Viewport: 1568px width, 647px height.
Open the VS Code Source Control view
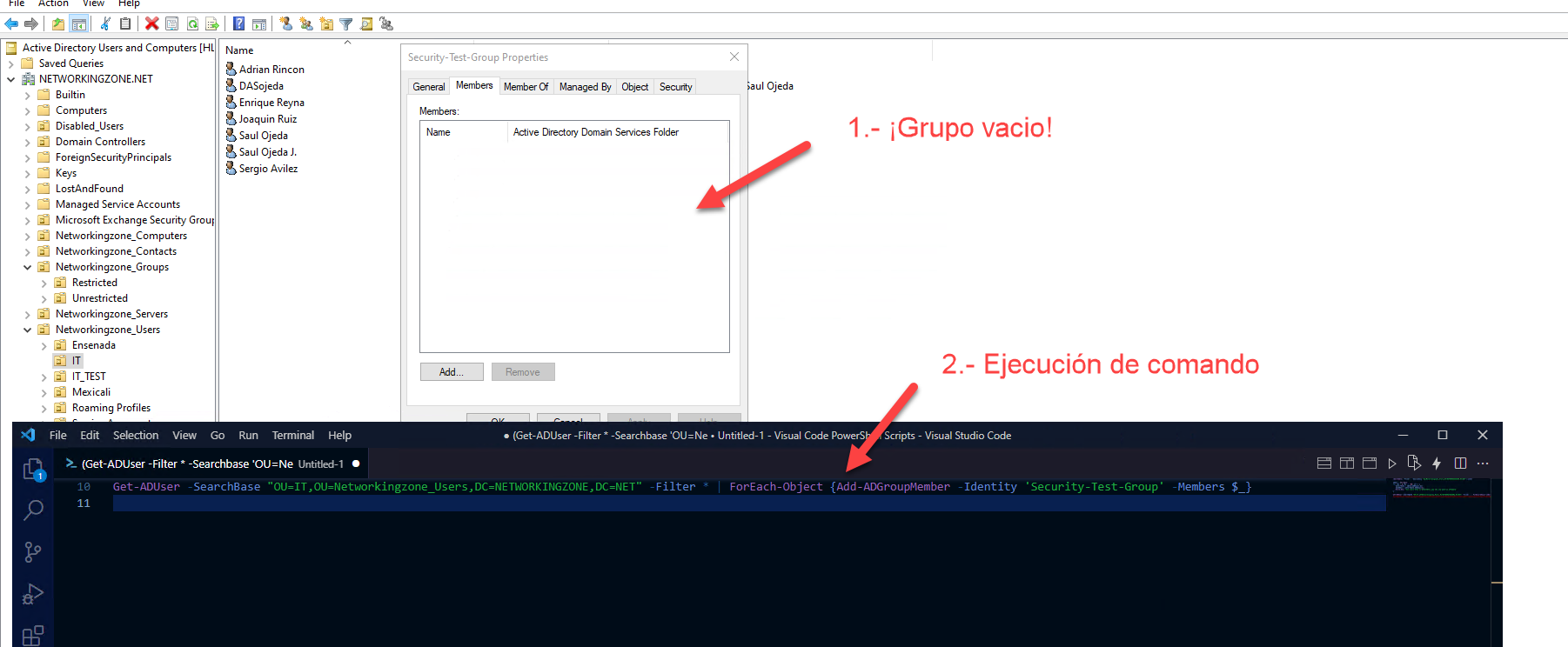pos(32,552)
